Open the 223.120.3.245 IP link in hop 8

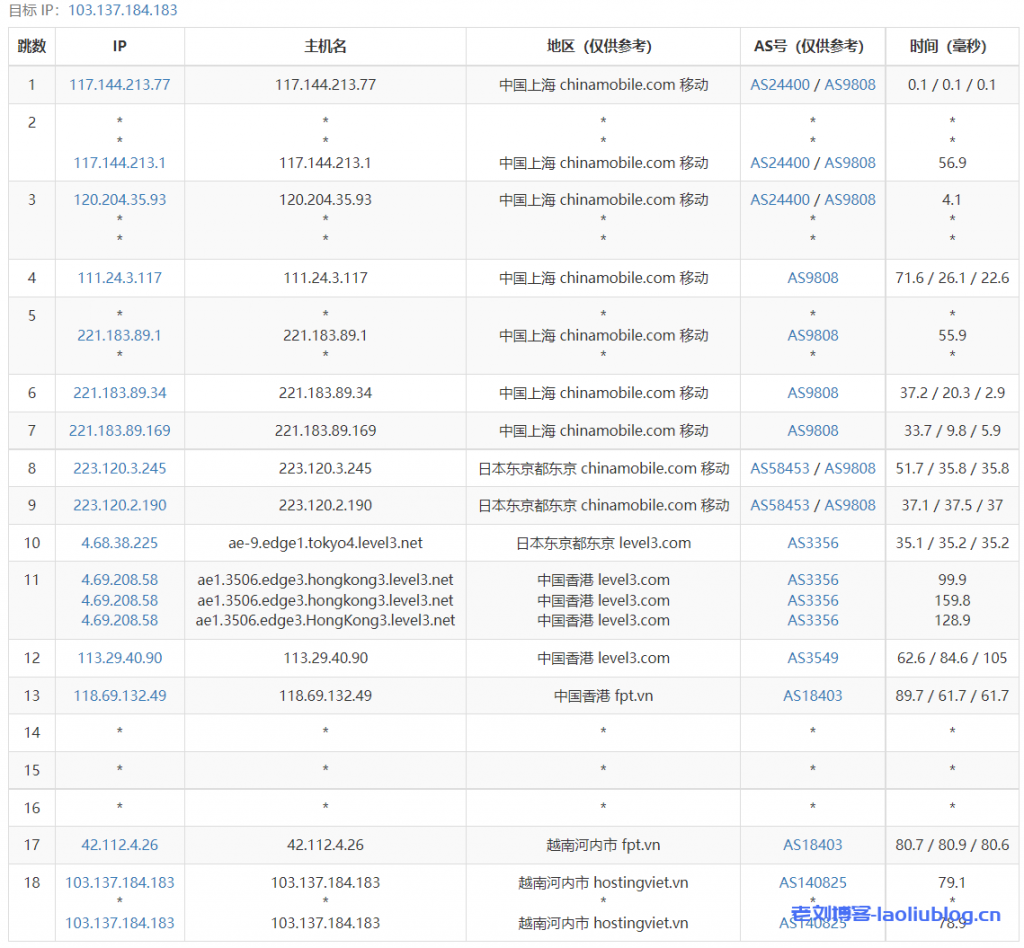(x=119, y=468)
